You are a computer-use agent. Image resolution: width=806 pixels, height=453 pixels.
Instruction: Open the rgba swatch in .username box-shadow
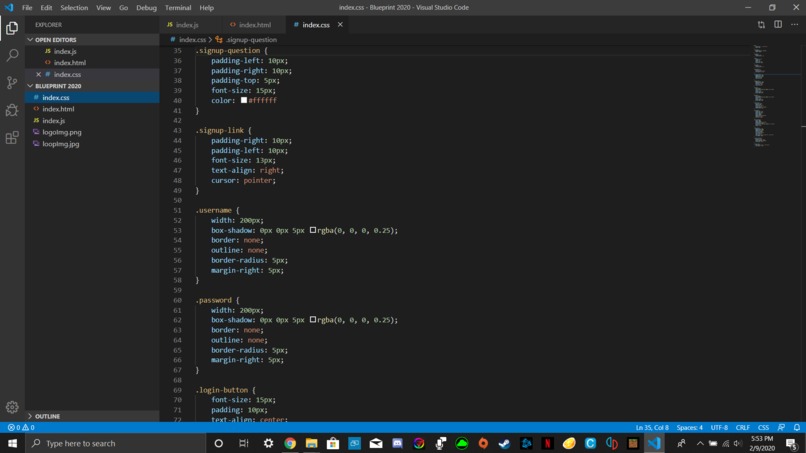click(x=313, y=230)
